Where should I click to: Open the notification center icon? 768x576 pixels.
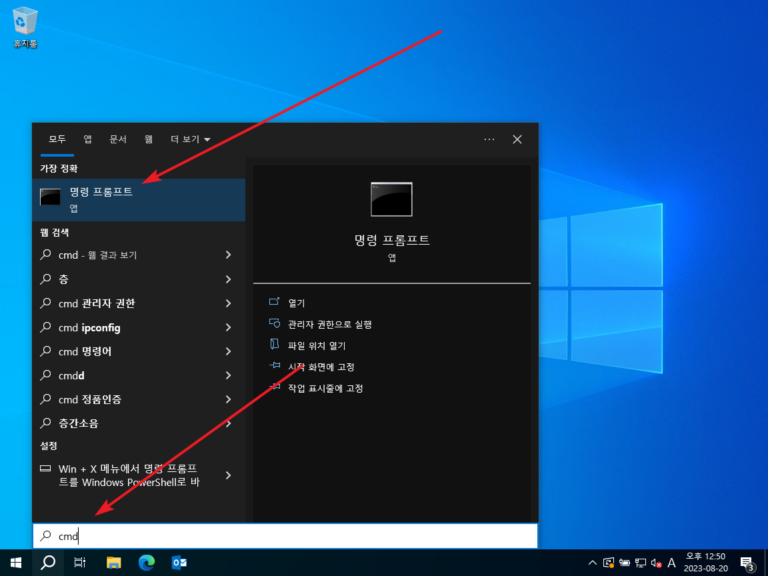(x=746, y=562)
